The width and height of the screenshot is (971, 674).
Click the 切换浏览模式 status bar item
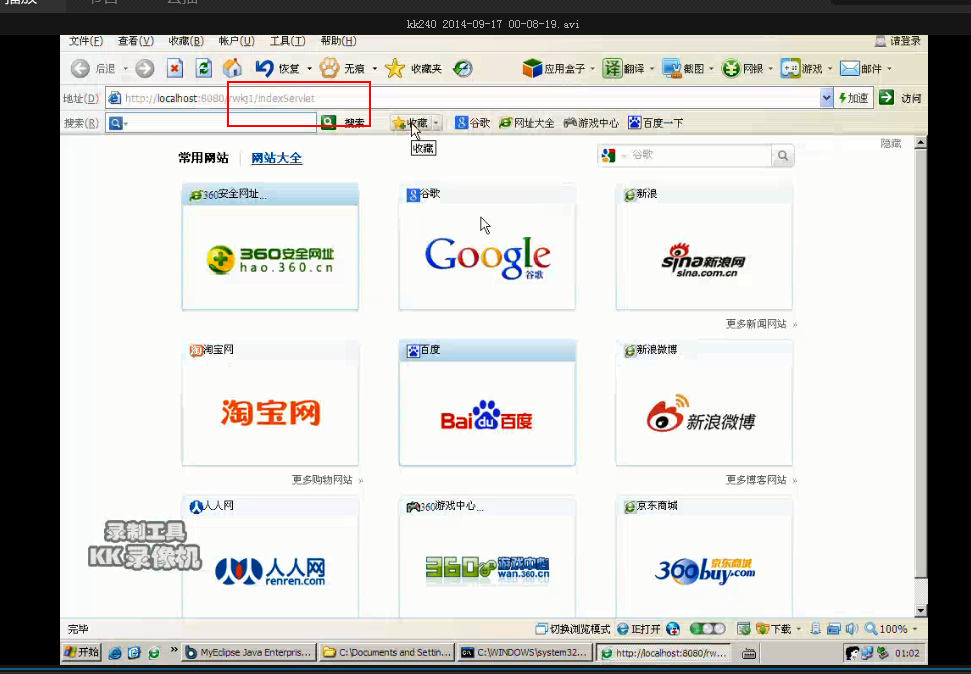point(573,629)
